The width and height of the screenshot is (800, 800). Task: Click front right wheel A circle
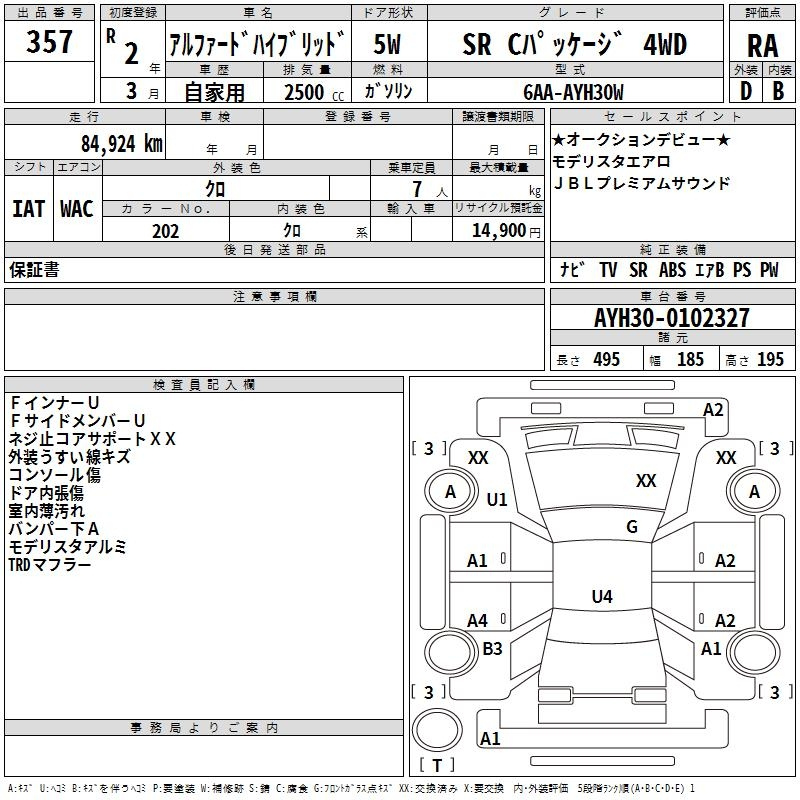tap(754, 492)
